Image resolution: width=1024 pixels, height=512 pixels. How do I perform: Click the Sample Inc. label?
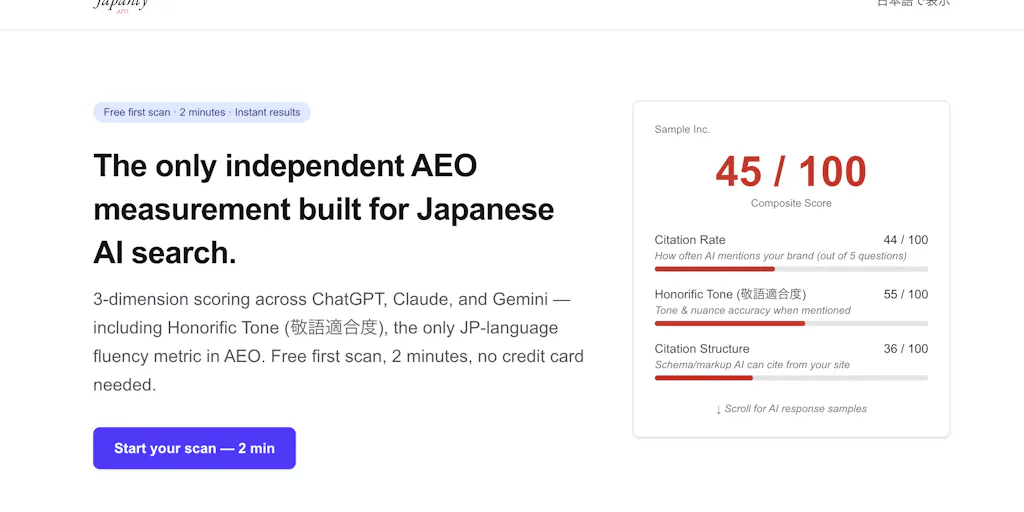click(x=682, y=129)
